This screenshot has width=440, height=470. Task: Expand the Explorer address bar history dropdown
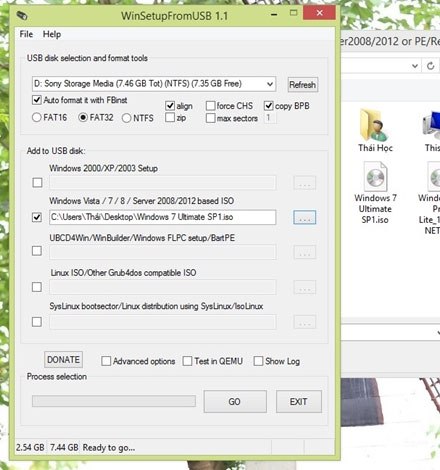click(415, 66)
